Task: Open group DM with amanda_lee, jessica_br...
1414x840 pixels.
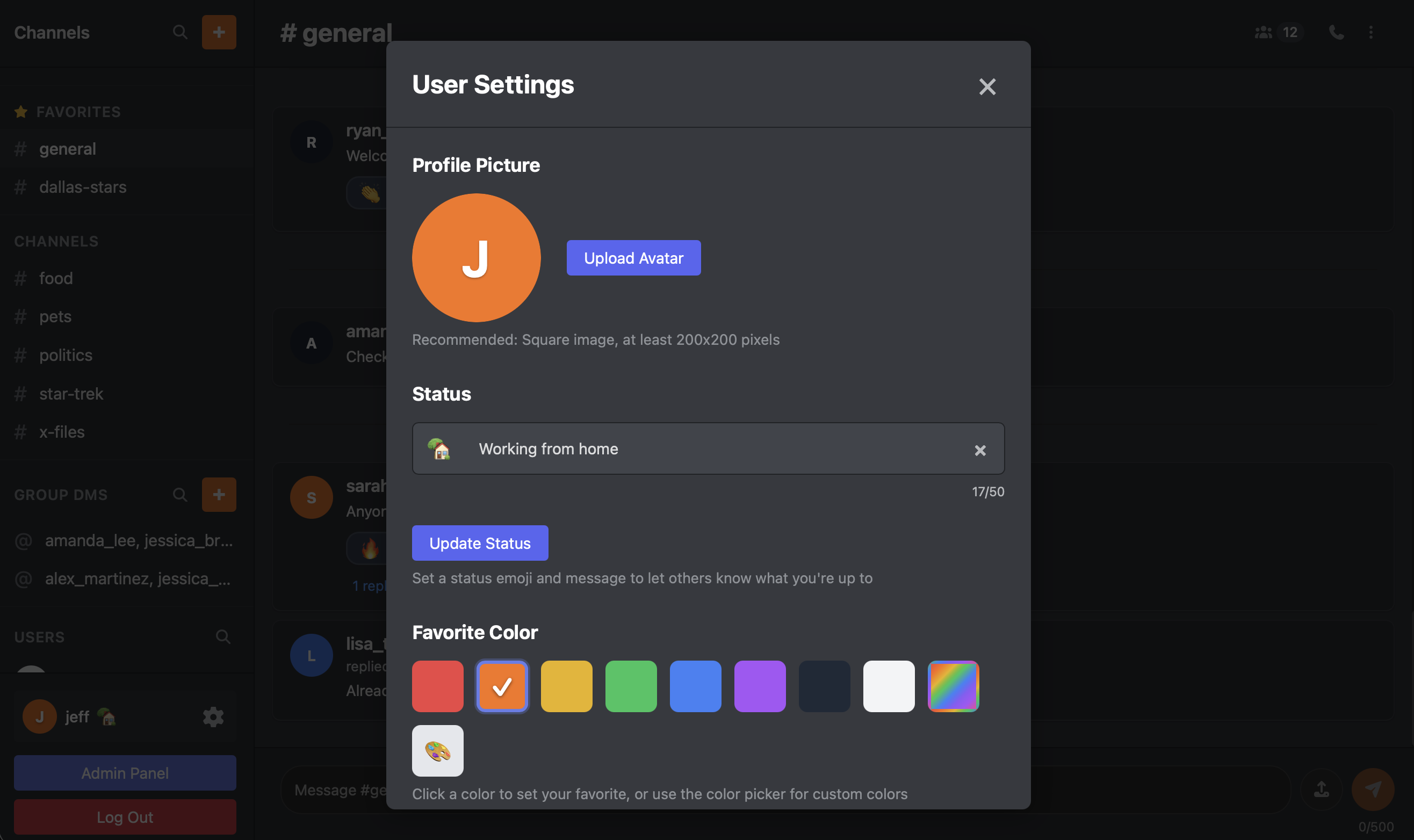Action: pyautogui.click(x=127, y=540)
